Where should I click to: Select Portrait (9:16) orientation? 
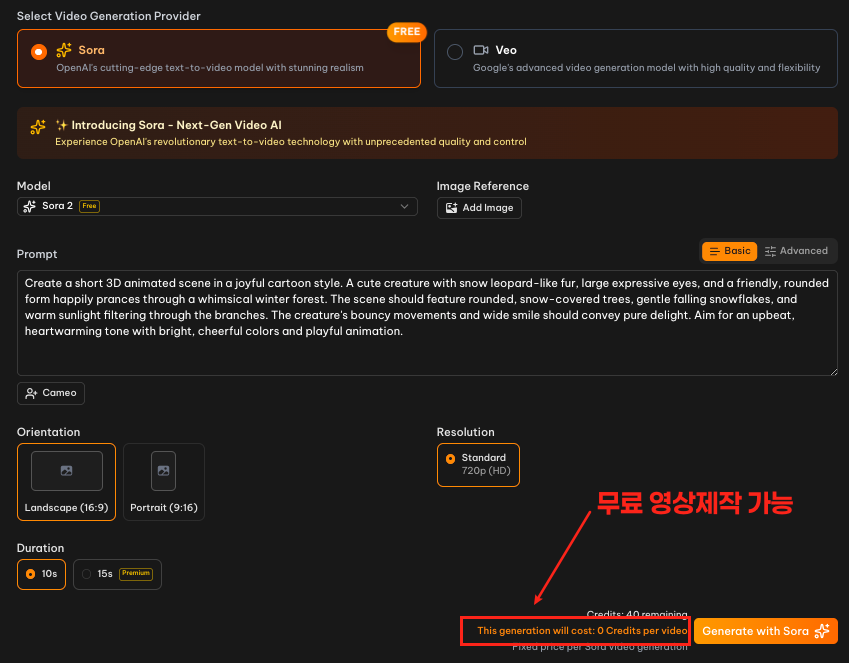[x=164, y=482]
